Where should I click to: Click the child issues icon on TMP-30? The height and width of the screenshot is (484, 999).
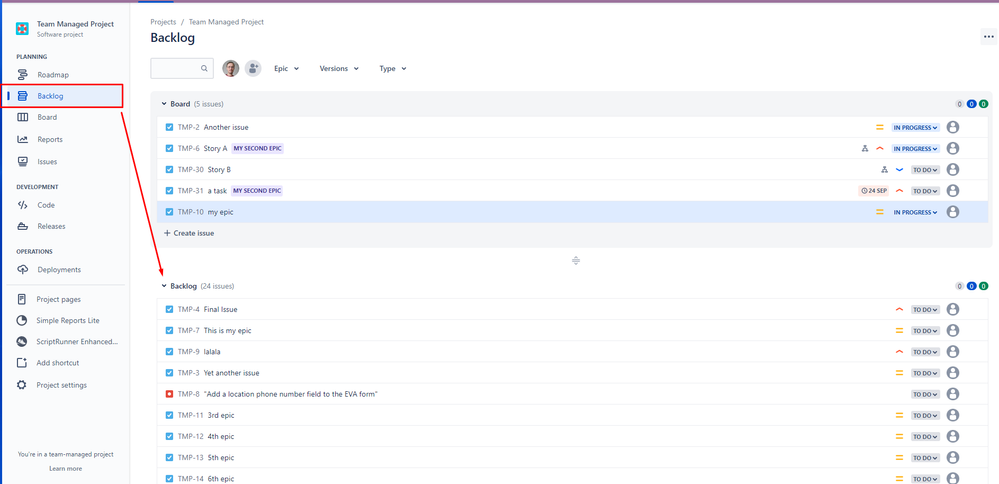(884, 170)
